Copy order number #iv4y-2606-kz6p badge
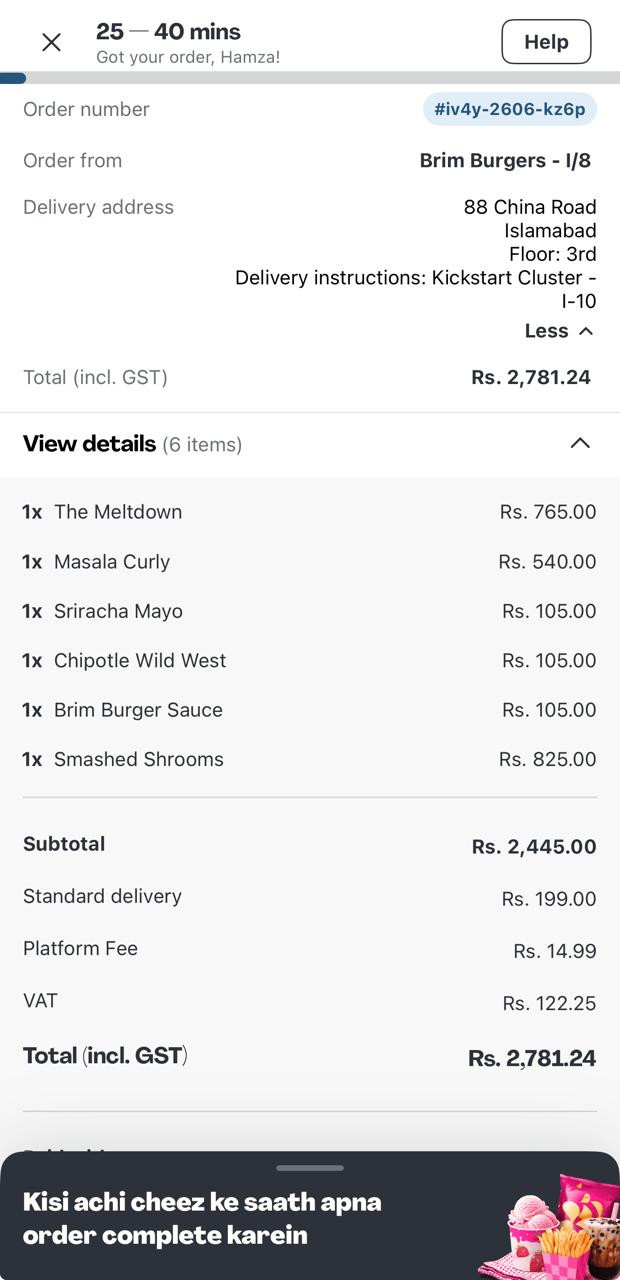 pyautogui.click(x=510, y=109)
